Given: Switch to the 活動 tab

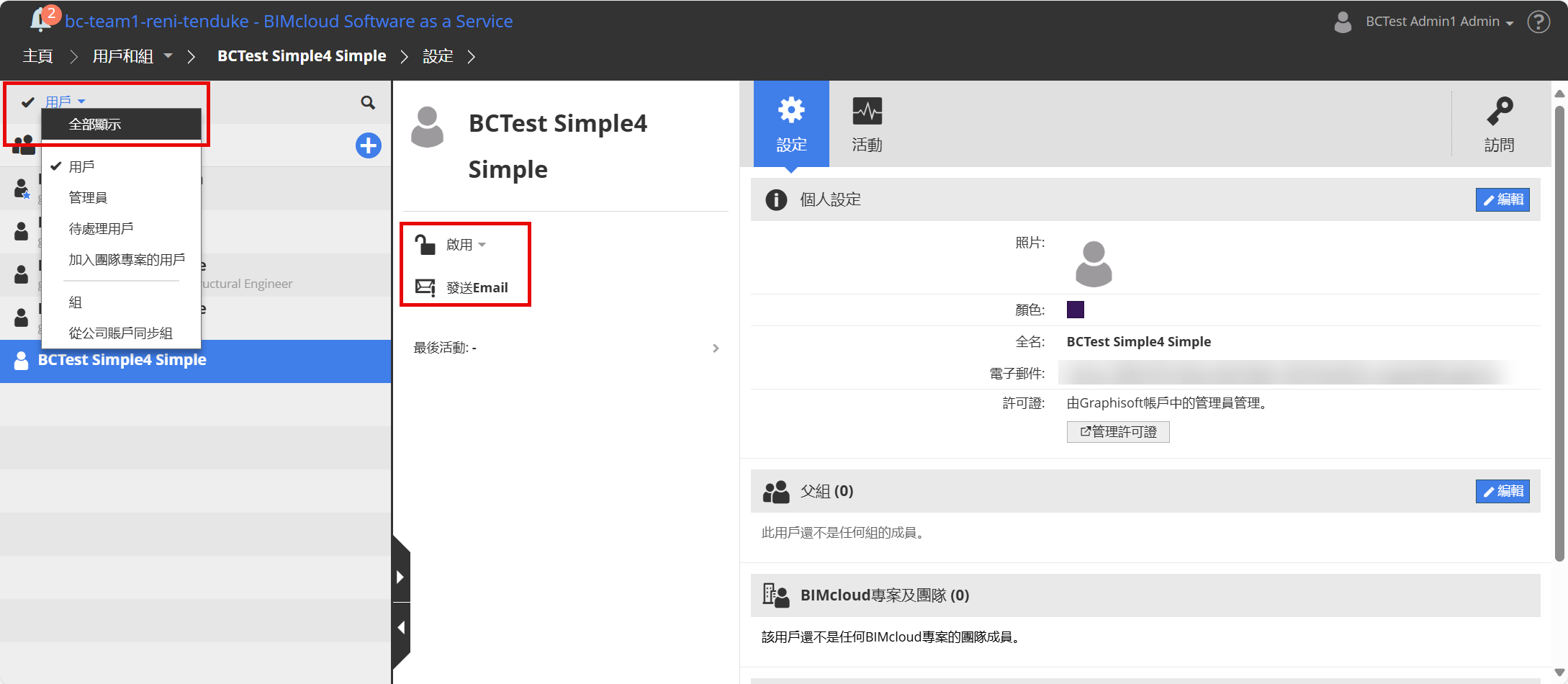Looking at the screenshot, I should [x=867, y=125].
